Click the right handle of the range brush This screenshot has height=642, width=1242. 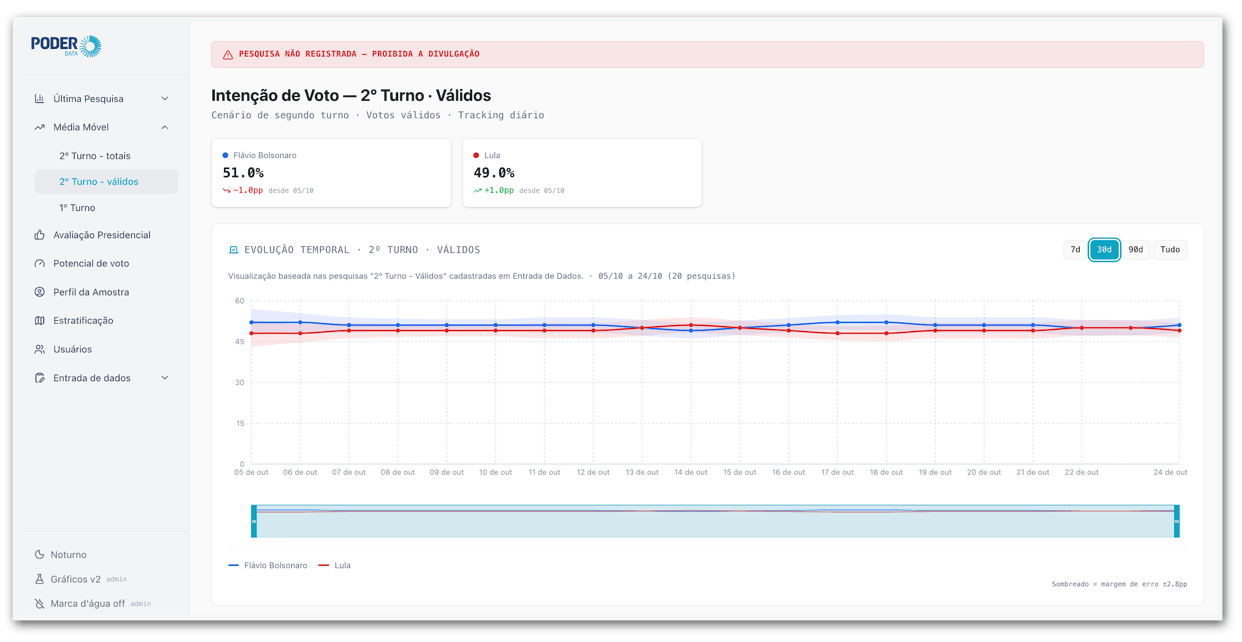click(1177, 521)
